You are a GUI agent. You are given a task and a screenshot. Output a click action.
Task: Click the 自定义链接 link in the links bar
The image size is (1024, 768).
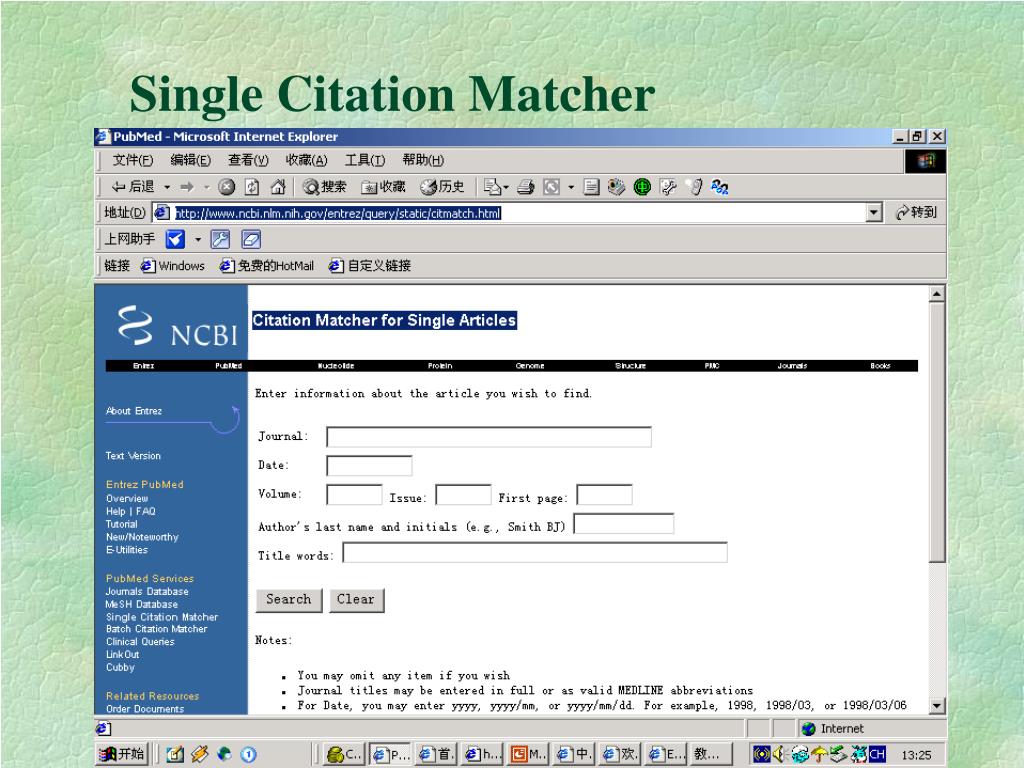(x=370, y=266)
